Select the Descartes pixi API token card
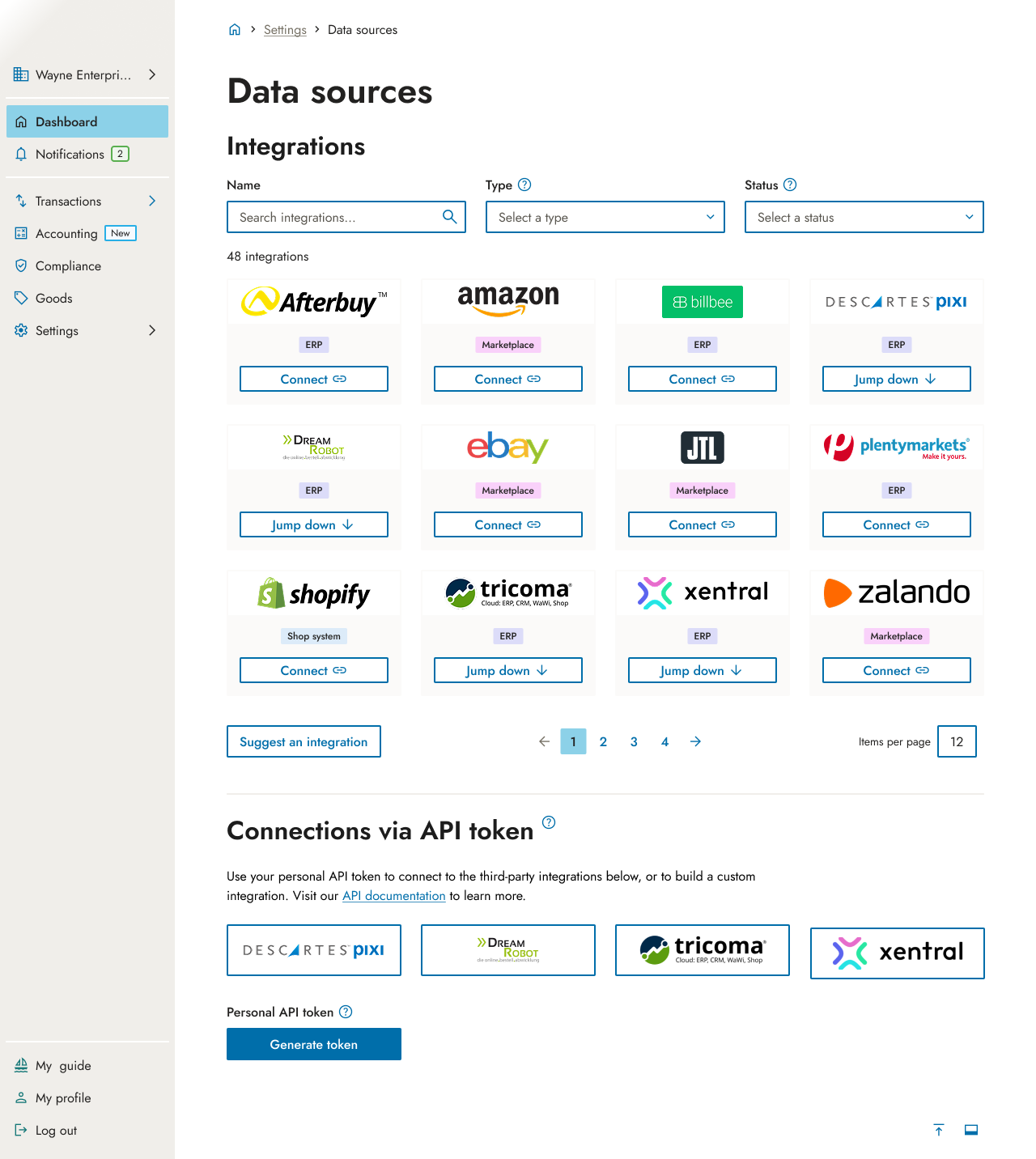This screenshot has height=1159, width=1036. point(314,950)
